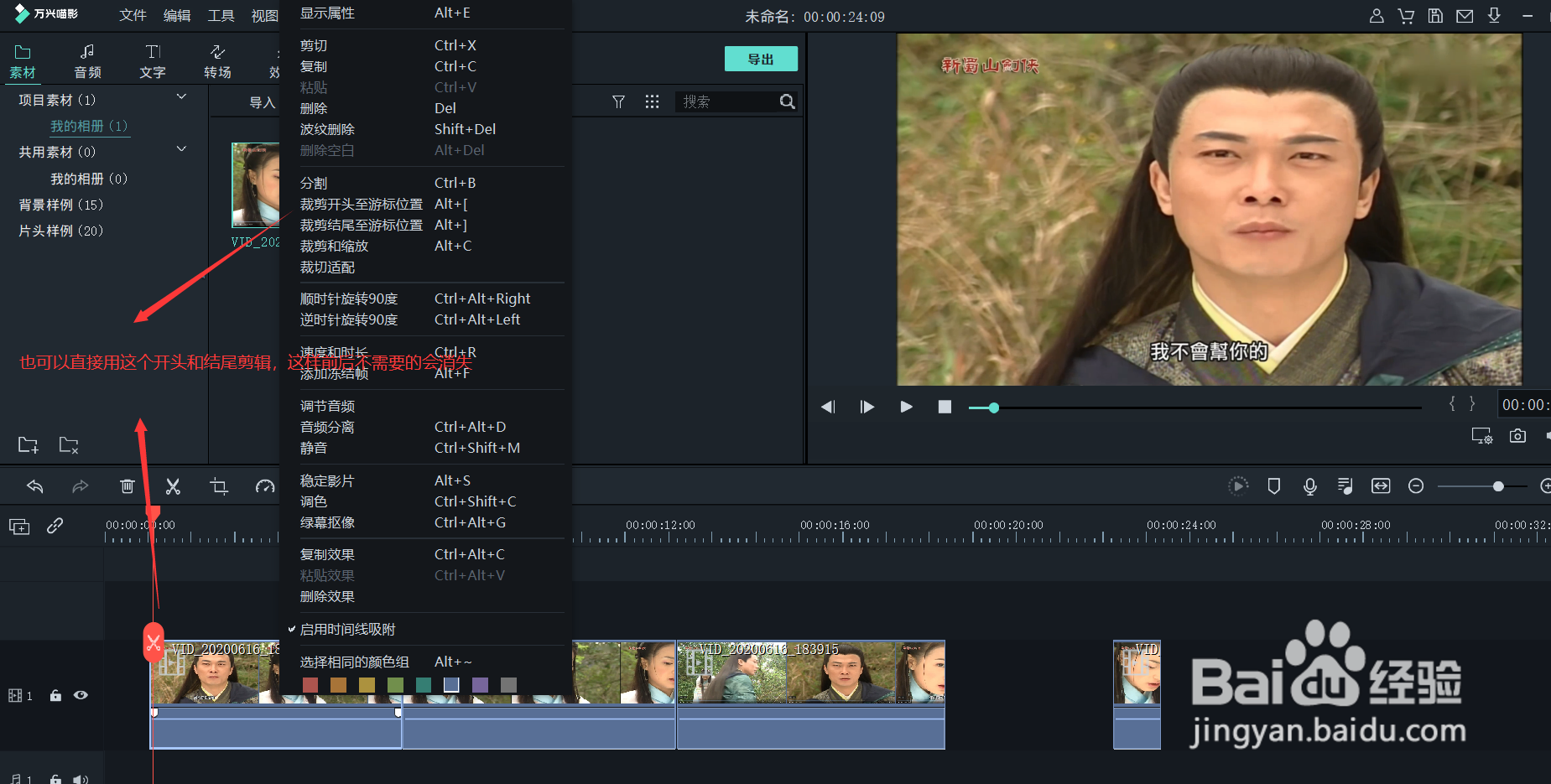Open the audio mixer icon
The width and height of the screenshot is (1551, 784).
pyautogui.click(x=1345, y=486)
